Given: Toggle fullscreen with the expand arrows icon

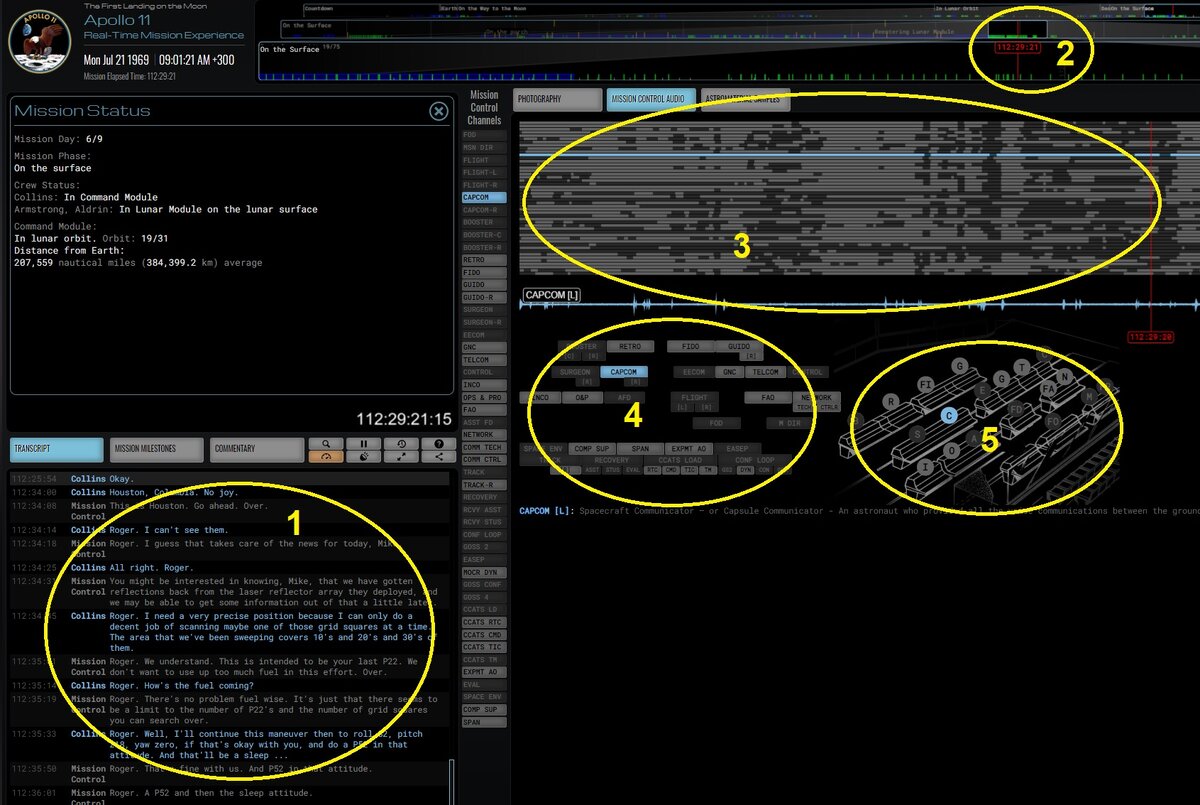Looking at the screenshot, I should 401,457.
